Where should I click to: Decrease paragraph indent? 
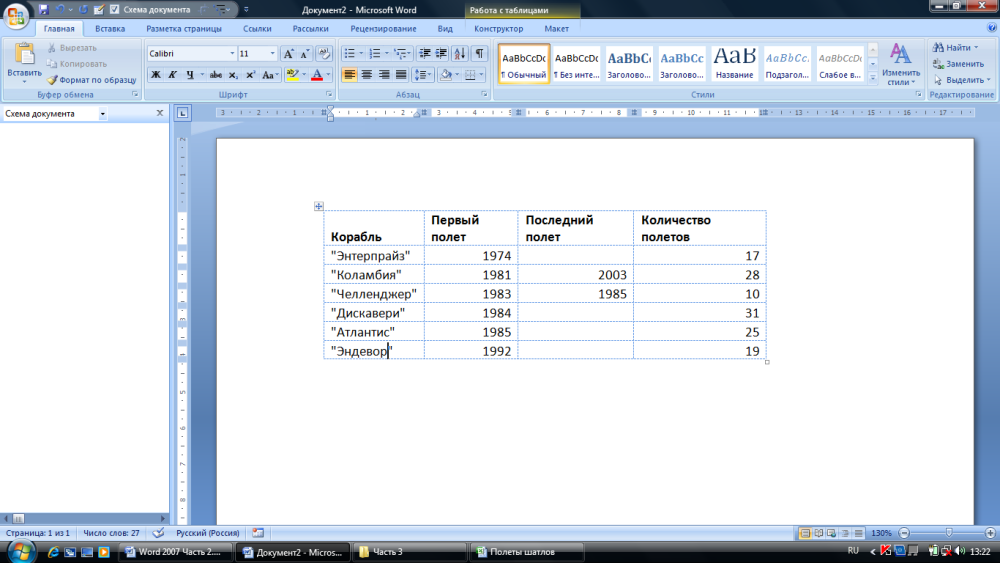(x=424, y=54)
